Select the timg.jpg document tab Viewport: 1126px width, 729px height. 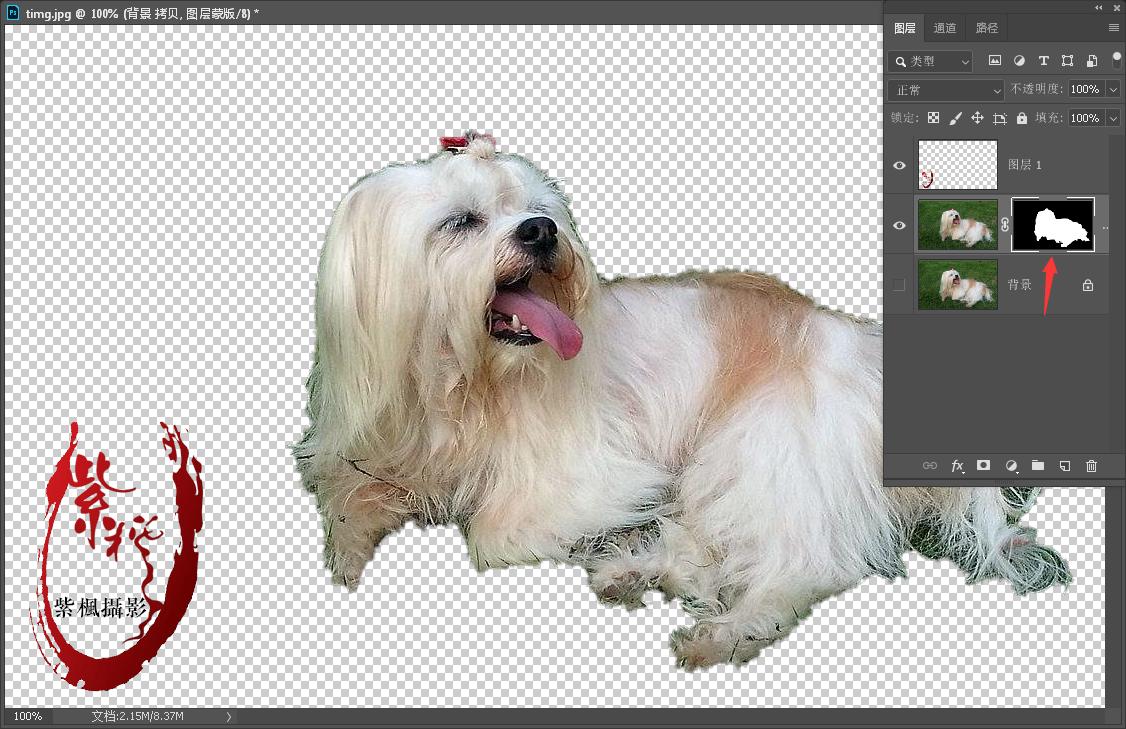tap(142, 13)
